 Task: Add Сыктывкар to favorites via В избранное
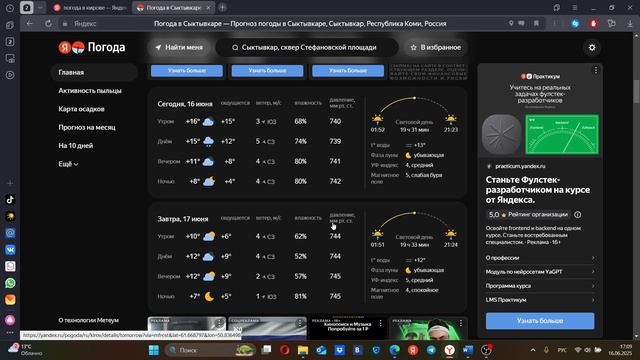coord(436,47)
